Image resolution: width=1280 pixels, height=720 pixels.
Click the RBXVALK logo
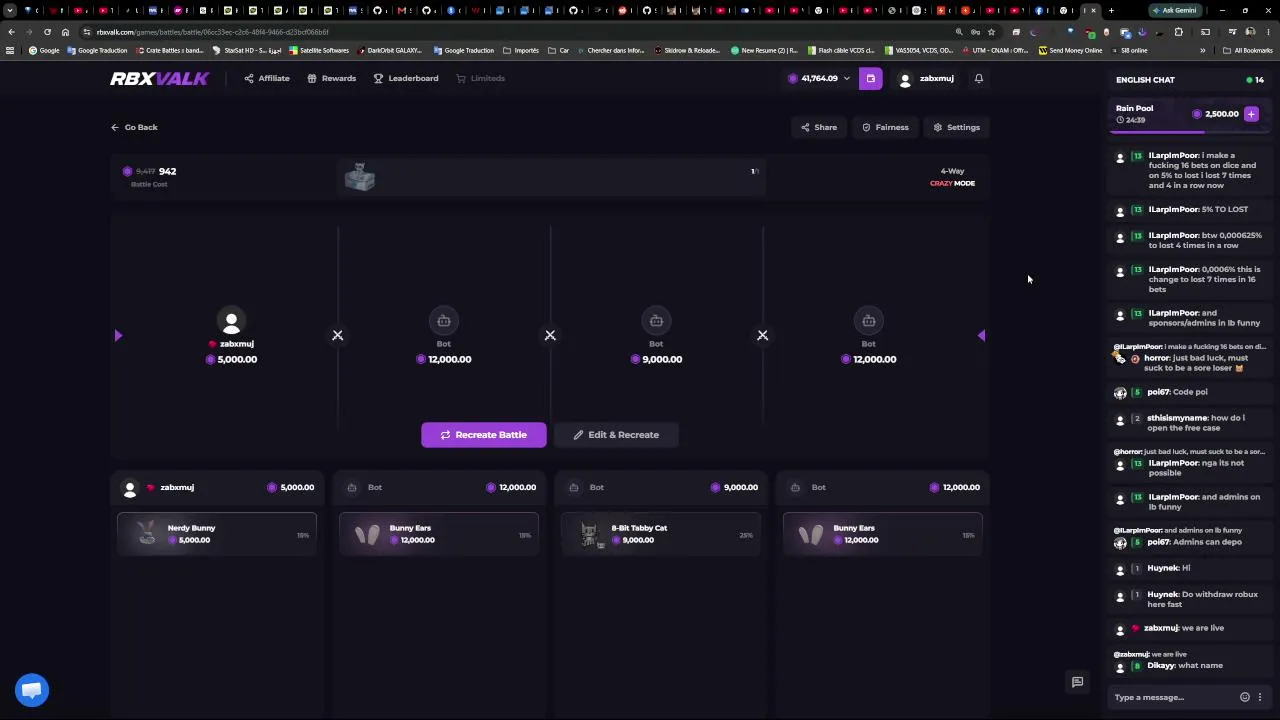coord(159,78)
